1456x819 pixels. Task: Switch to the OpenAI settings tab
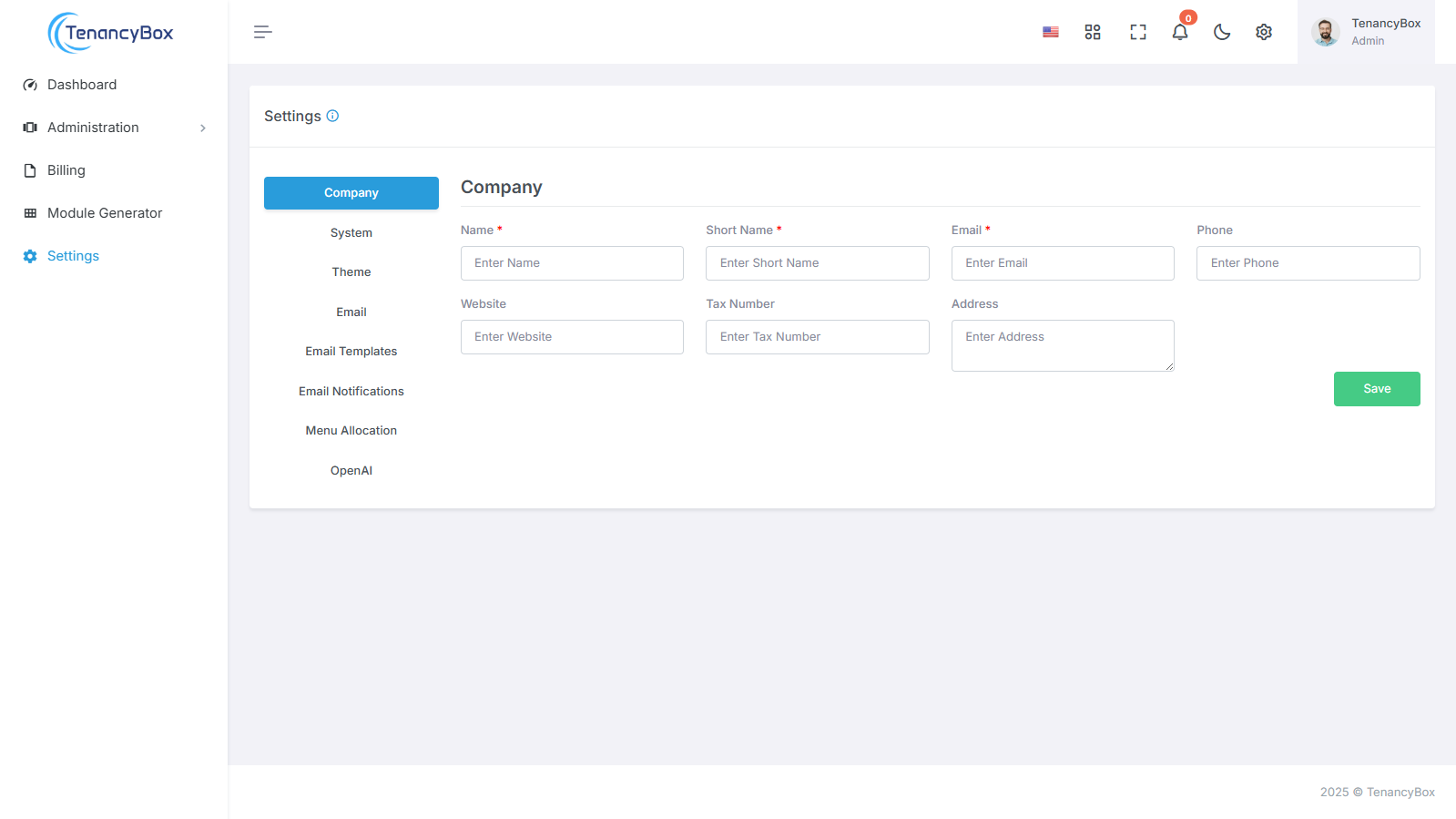point(351,471)
